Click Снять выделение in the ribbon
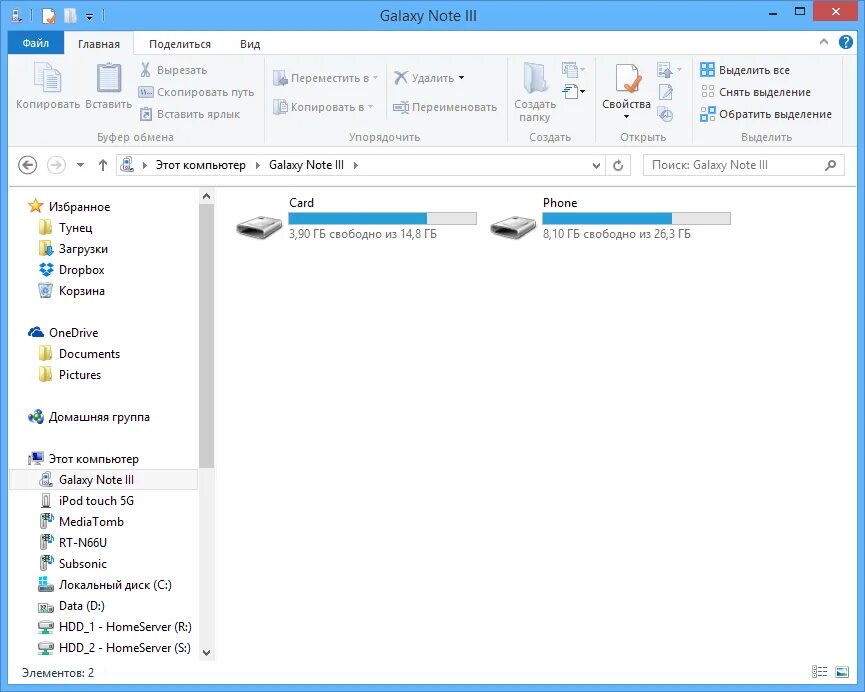Image resolution: width=865 pixels, height=692 pixels. pyautogui.click(x=756, y=92)
